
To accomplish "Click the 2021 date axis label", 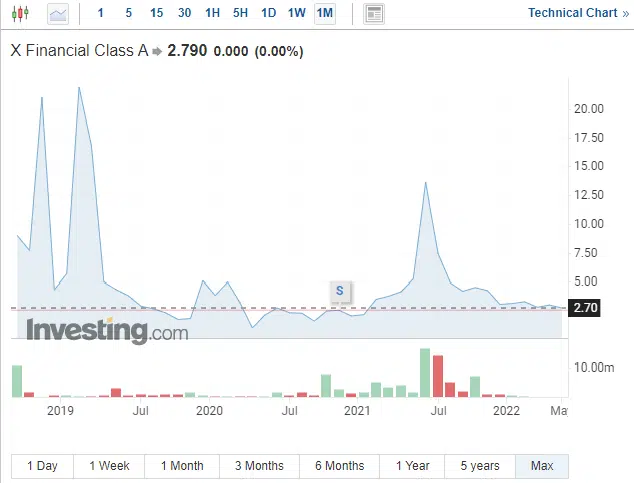I will coord(357,411).
